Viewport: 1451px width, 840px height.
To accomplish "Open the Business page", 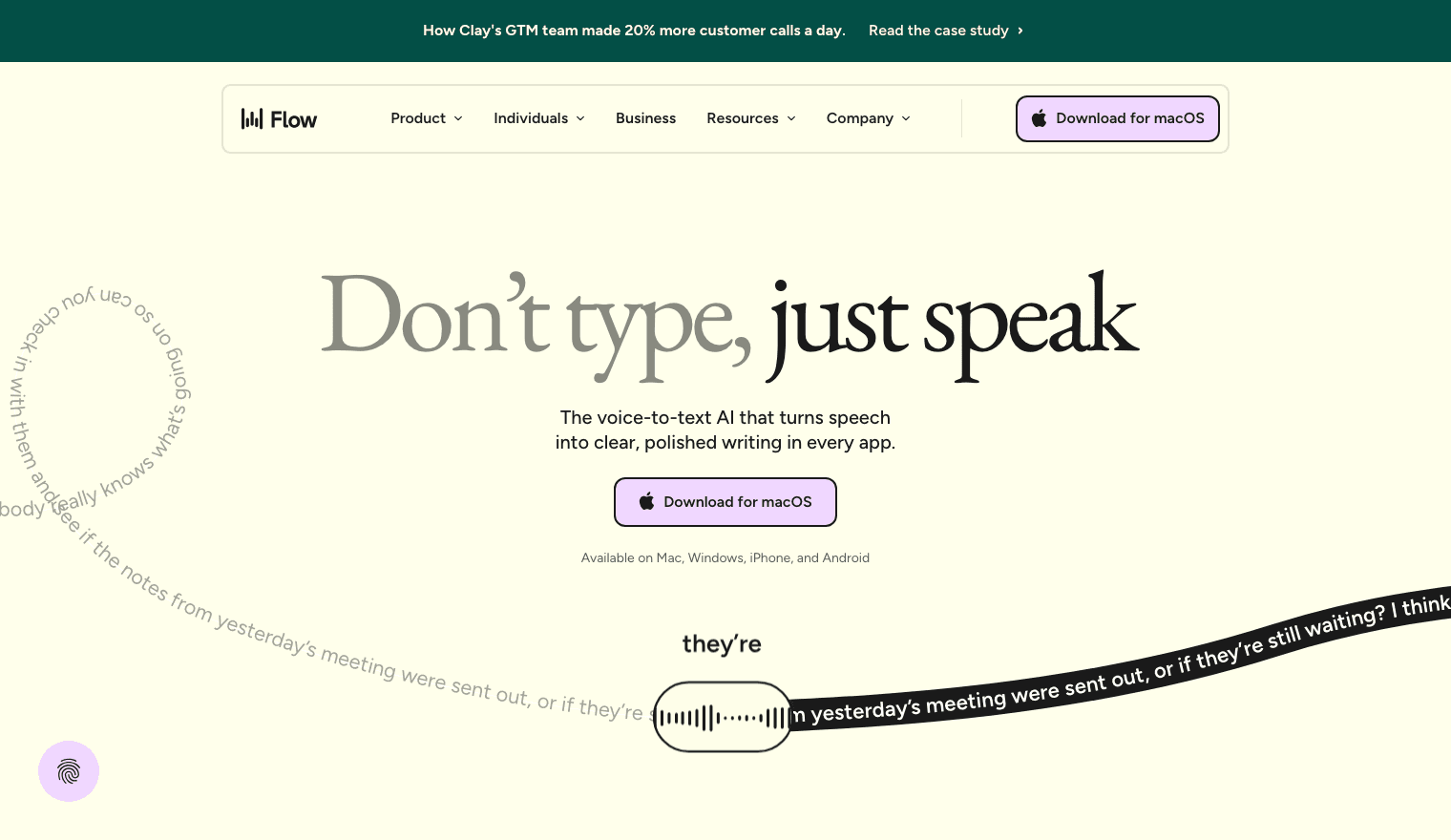I will coord(645,118).
